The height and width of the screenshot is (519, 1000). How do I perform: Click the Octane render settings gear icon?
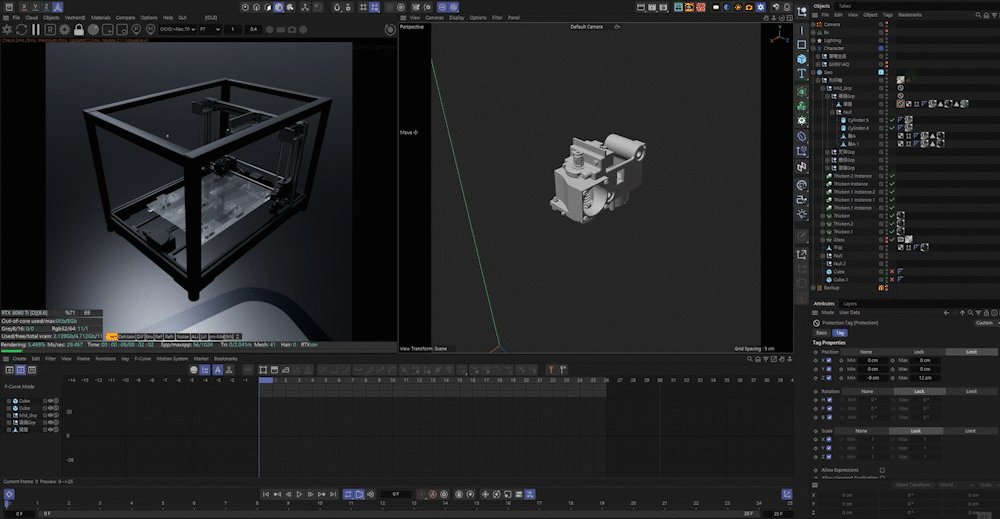[62, 30]
